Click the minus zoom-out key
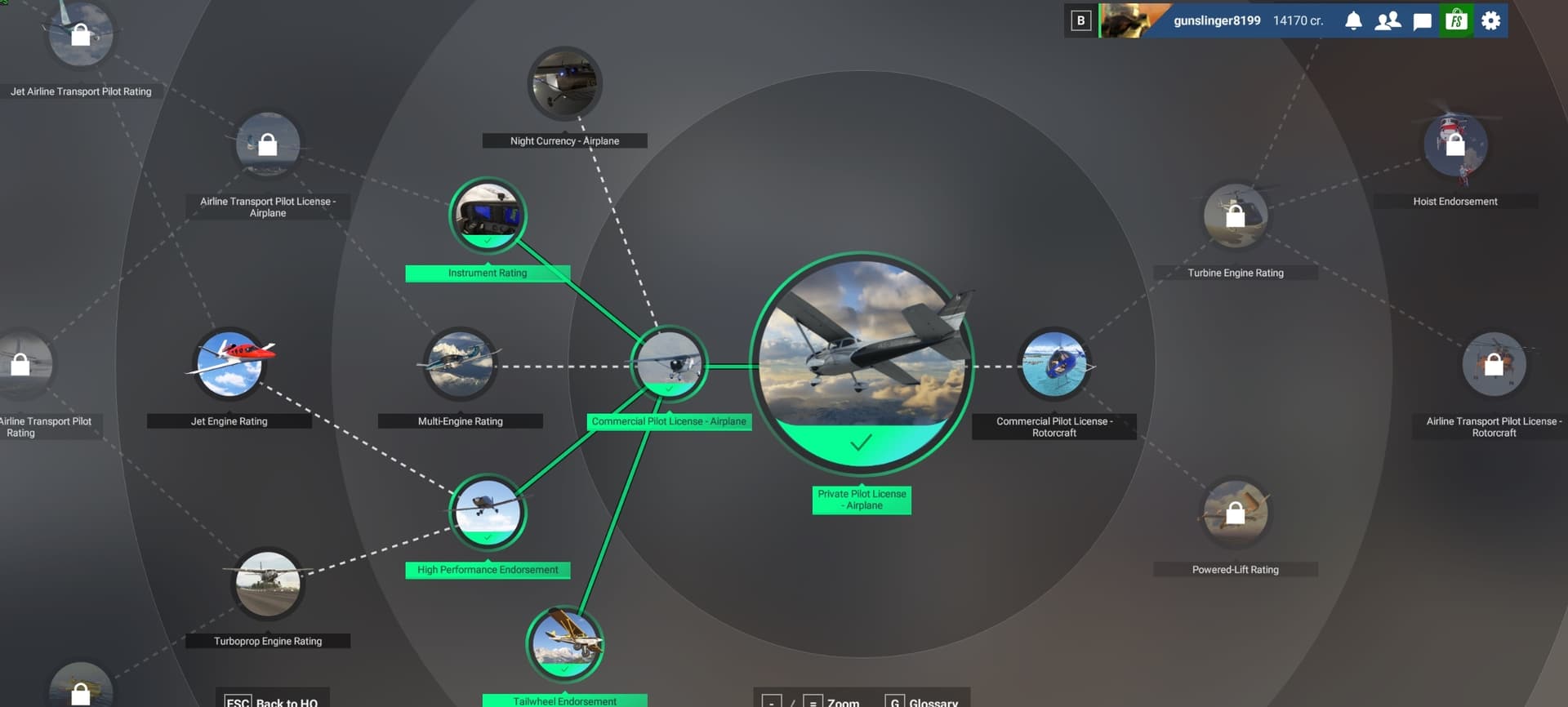The height and width of the screenshot is (707, 1568). pyautogui.click(x=771, y=702)
